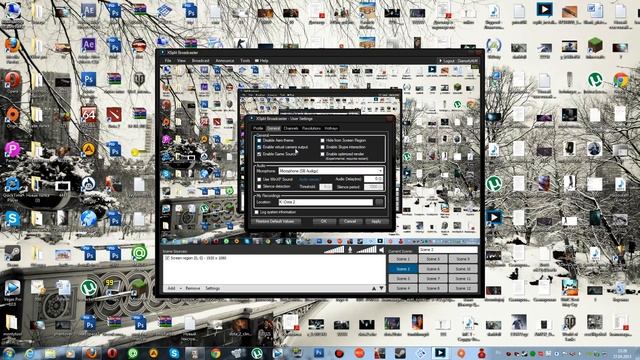Select the Scene 1 button

click(x=402, y=259)
